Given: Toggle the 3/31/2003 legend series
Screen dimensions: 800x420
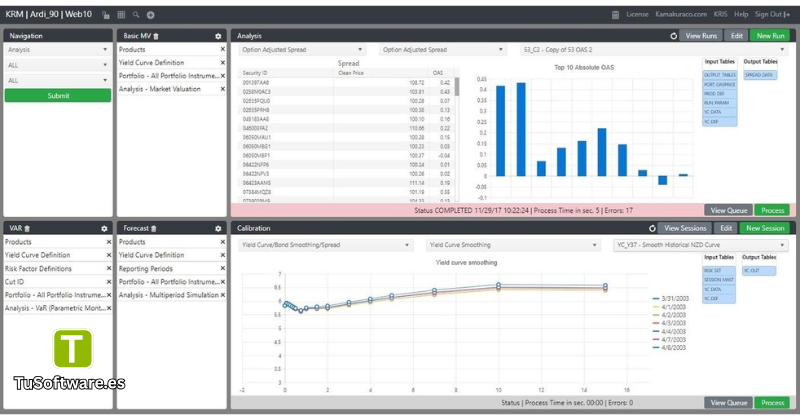Looking at the screenshot, I should (x=670, y=299).
